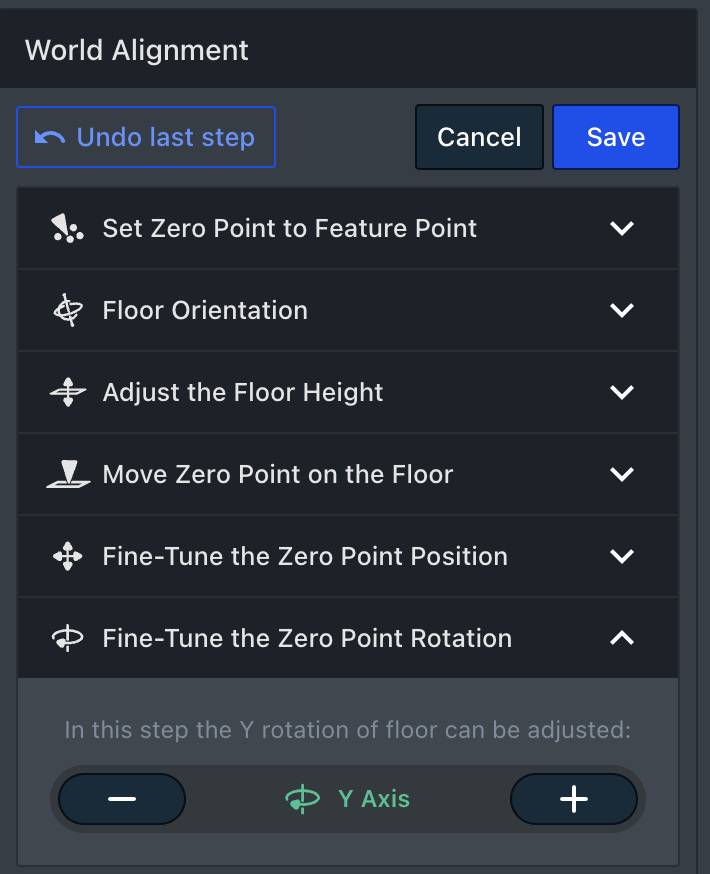Screen dimensions: 710x874
Task: Collapse Fine-Tune the Zero Point Rotation section
Action: pos(622,639)
